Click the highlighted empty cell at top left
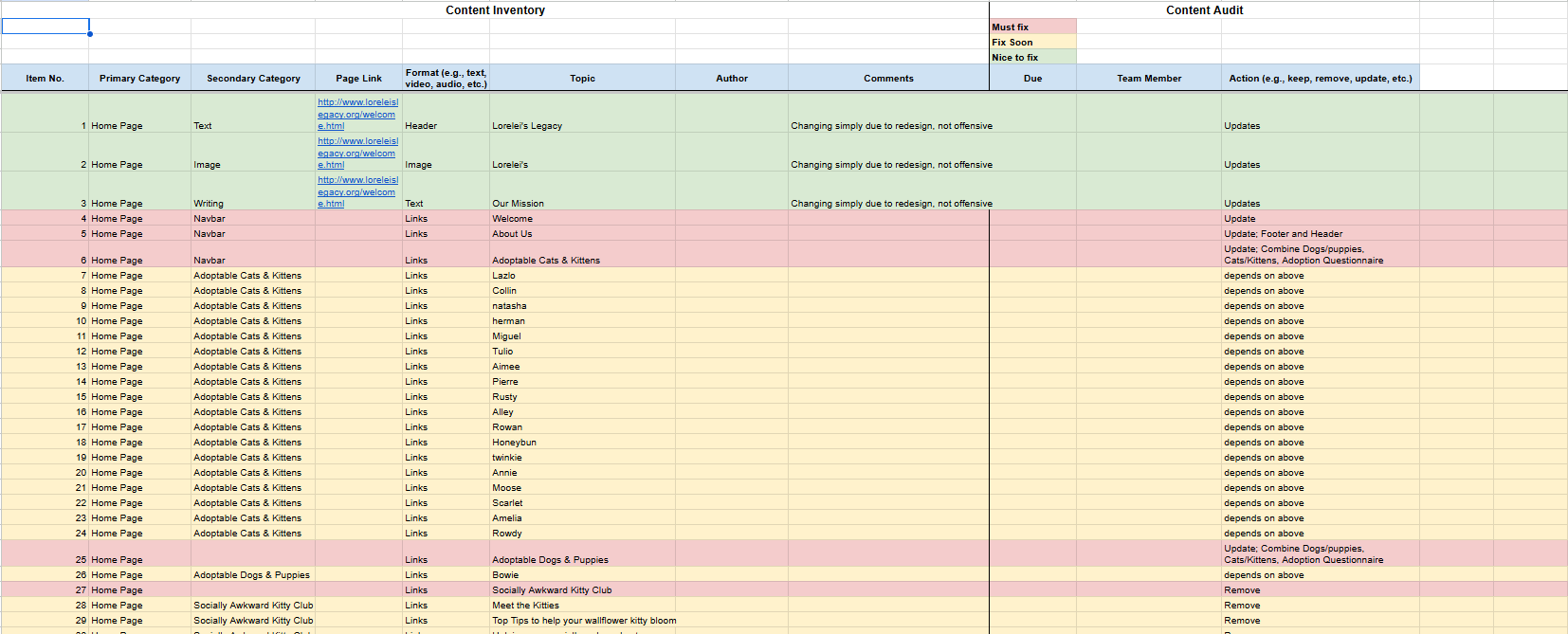Viewport: 1568px width, 634px height. pos(46,27)
